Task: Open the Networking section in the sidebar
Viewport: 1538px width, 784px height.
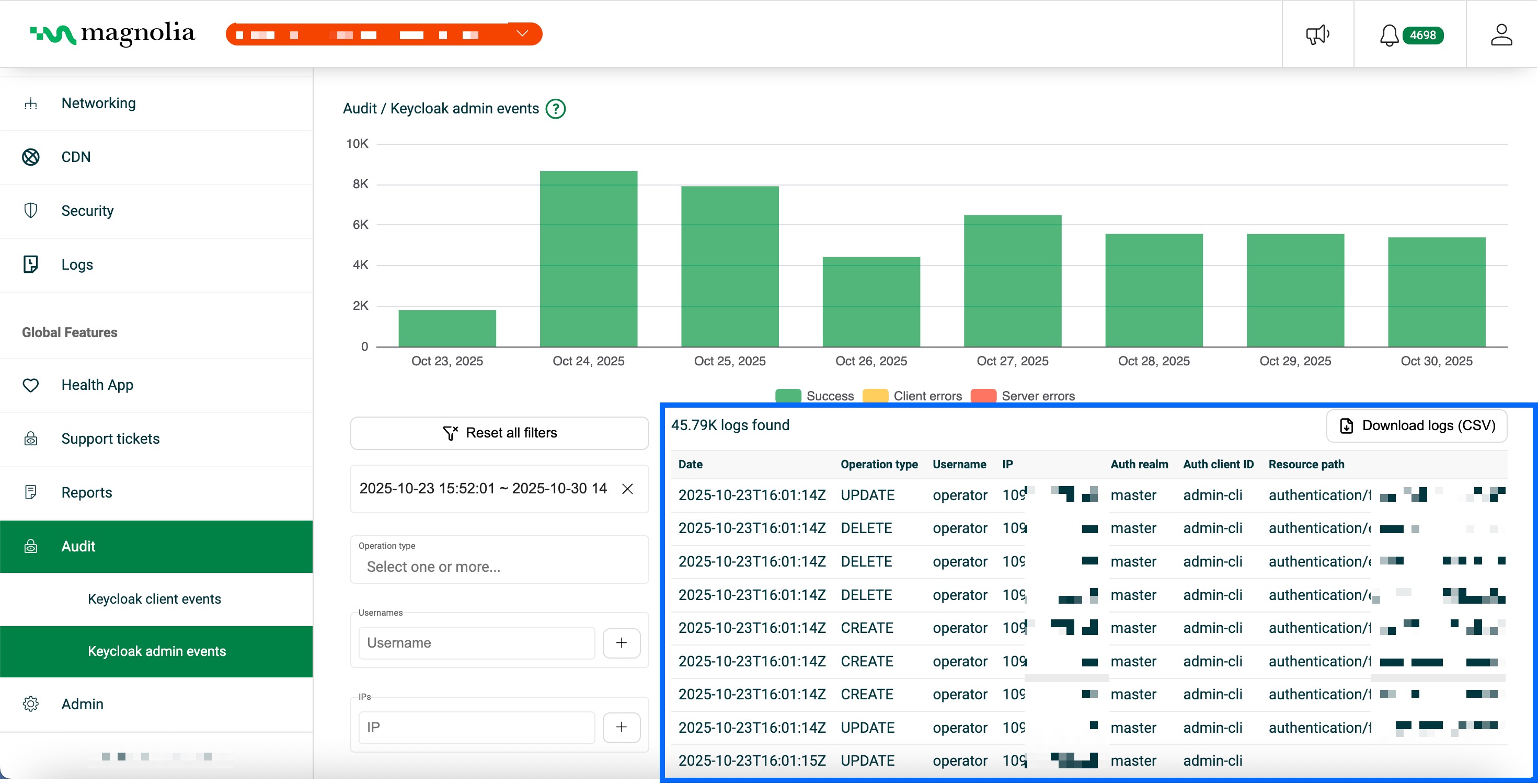Action: pos(31,102)
